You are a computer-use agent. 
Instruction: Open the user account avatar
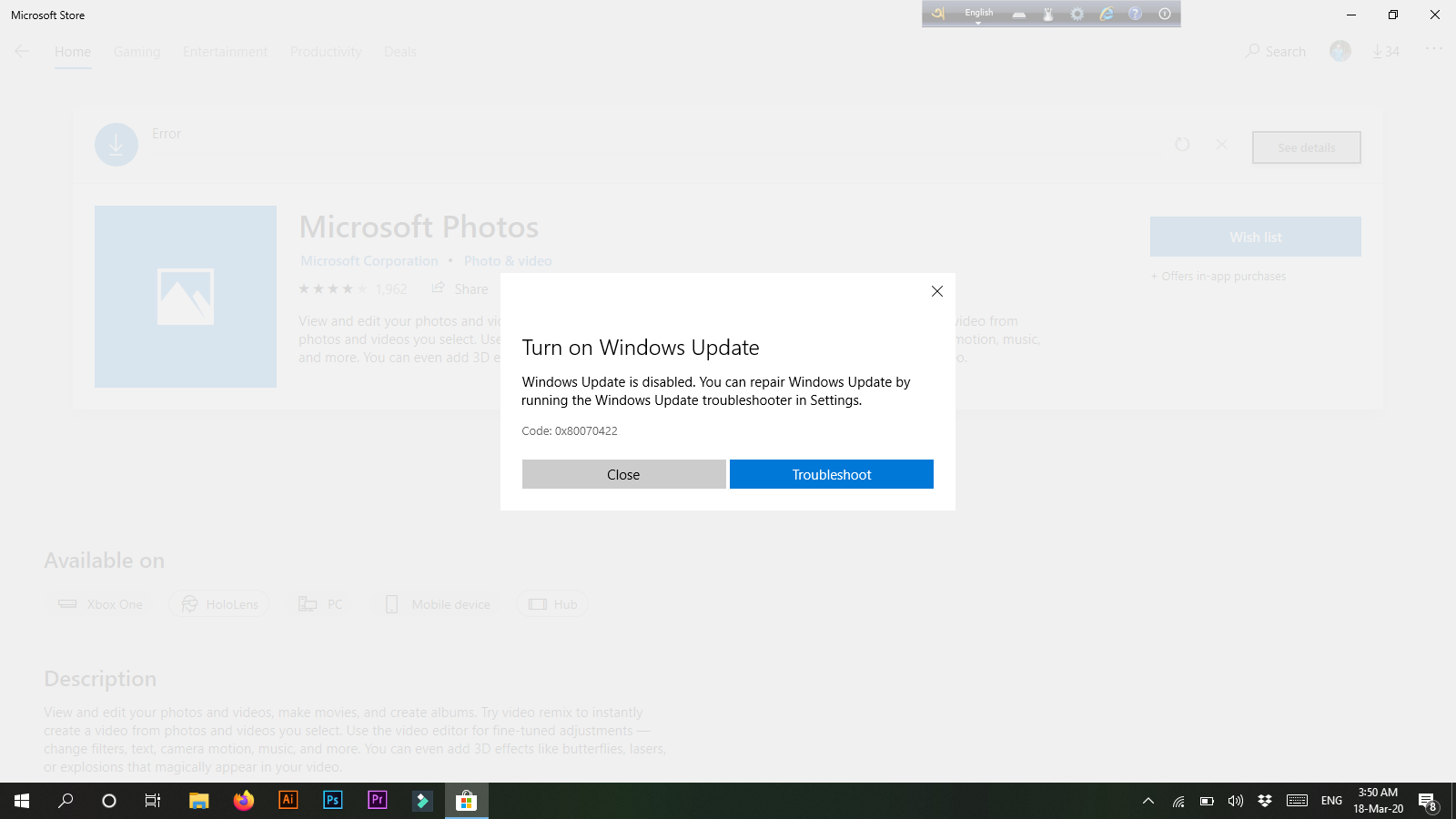pos(1340,51)
